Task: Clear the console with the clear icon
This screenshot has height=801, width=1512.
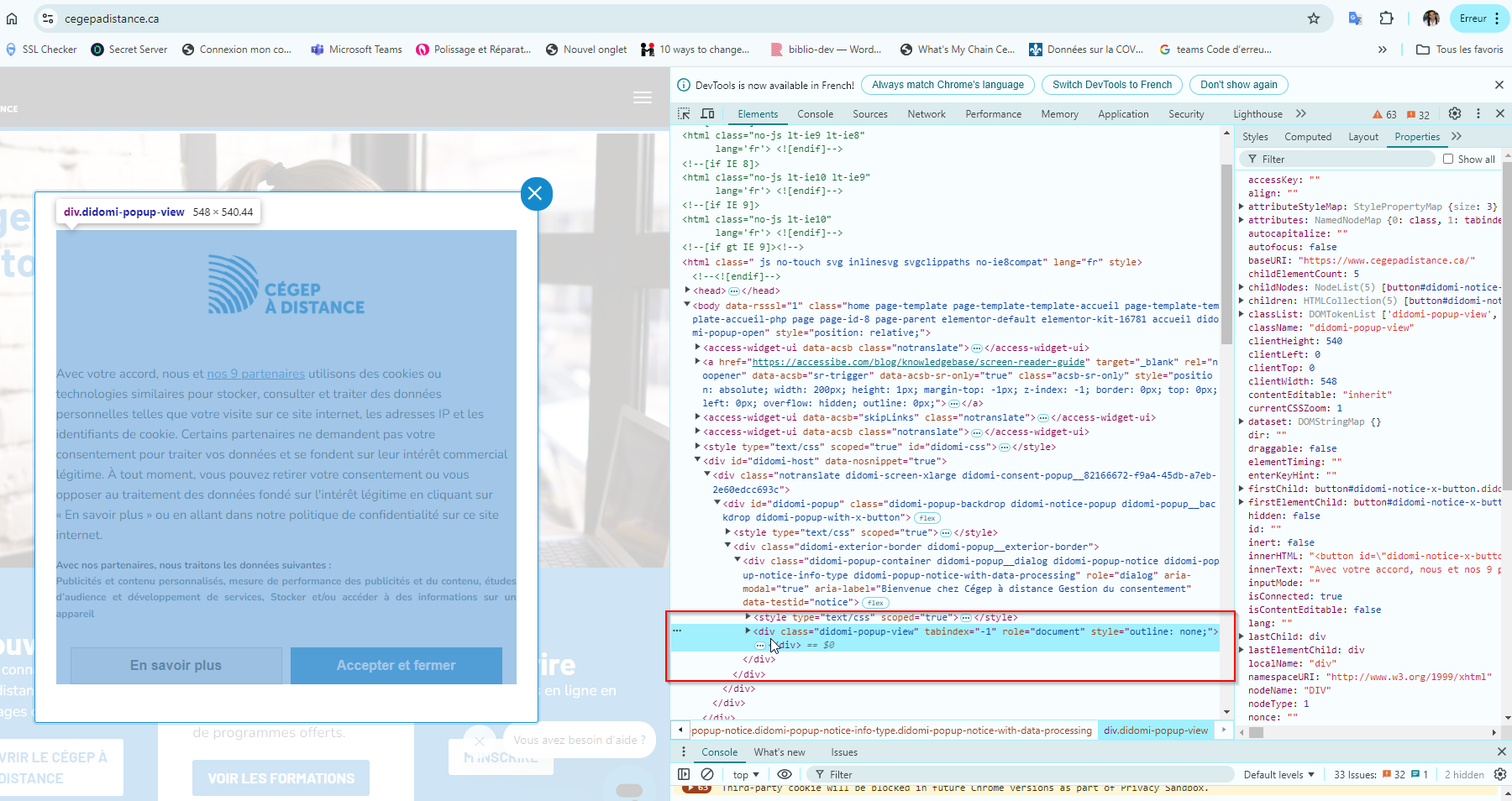Action: [707, 774]
